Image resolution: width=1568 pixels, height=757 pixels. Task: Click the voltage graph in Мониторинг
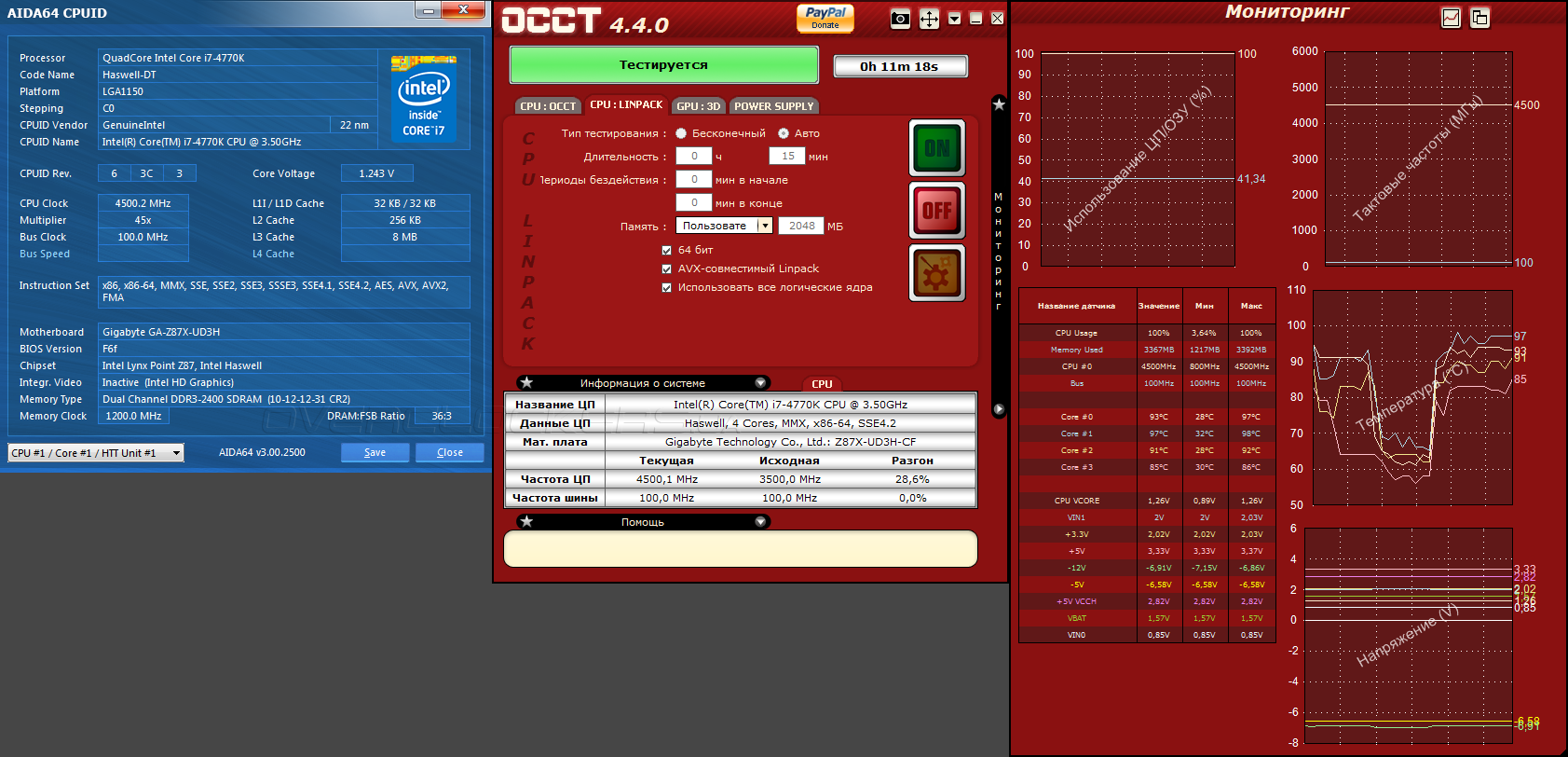coord(1407,635)
